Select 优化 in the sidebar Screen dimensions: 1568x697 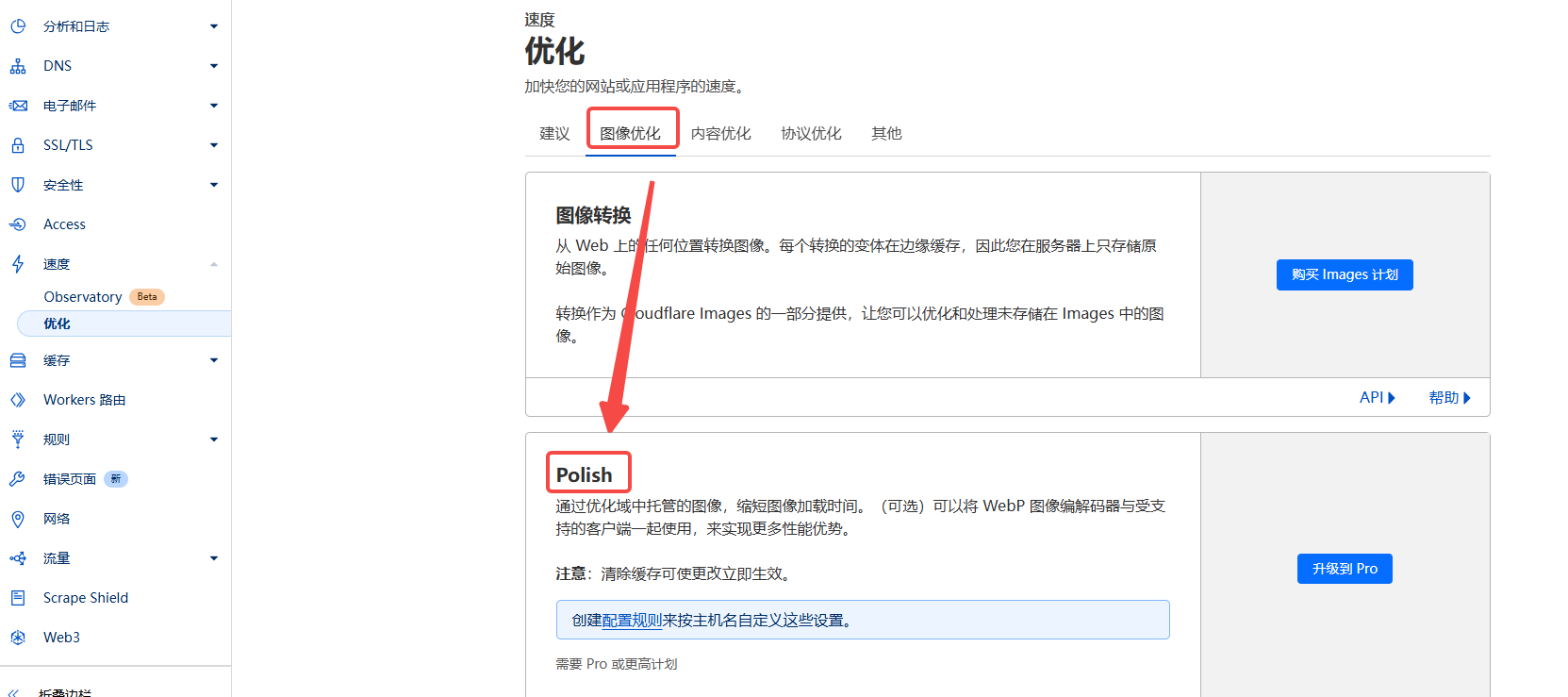click(x=124, y=324)
